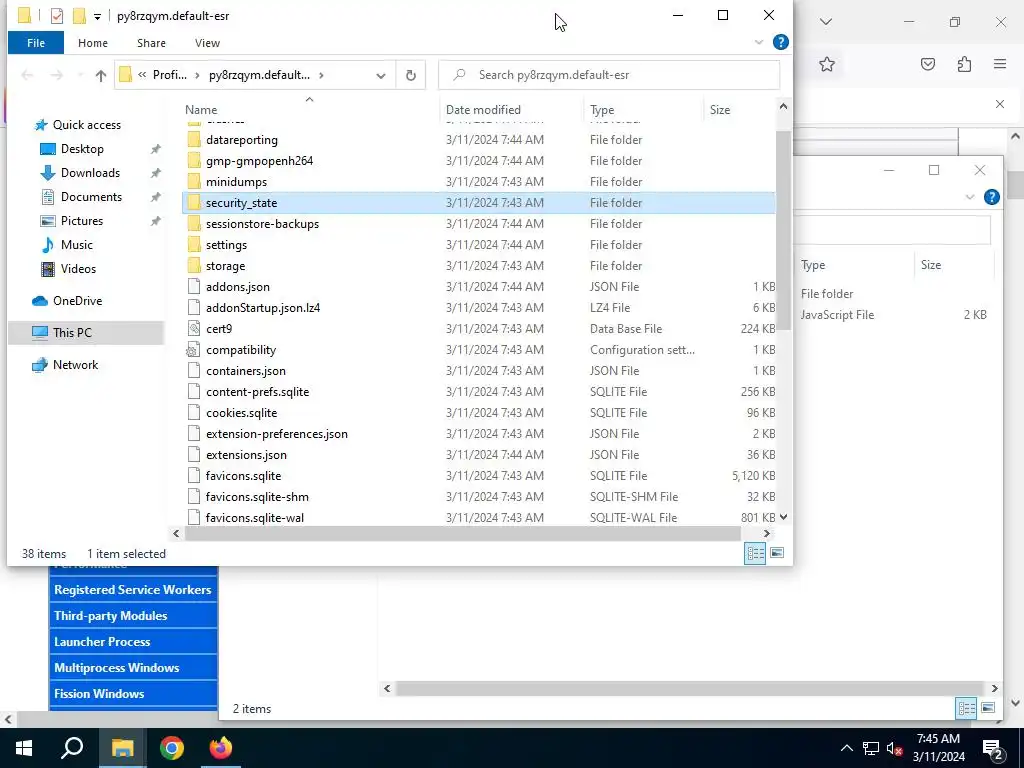Viewport: 1024px width, 768px height.
Task: Switch to Large icons view layout icon
Action: [776, 553]
